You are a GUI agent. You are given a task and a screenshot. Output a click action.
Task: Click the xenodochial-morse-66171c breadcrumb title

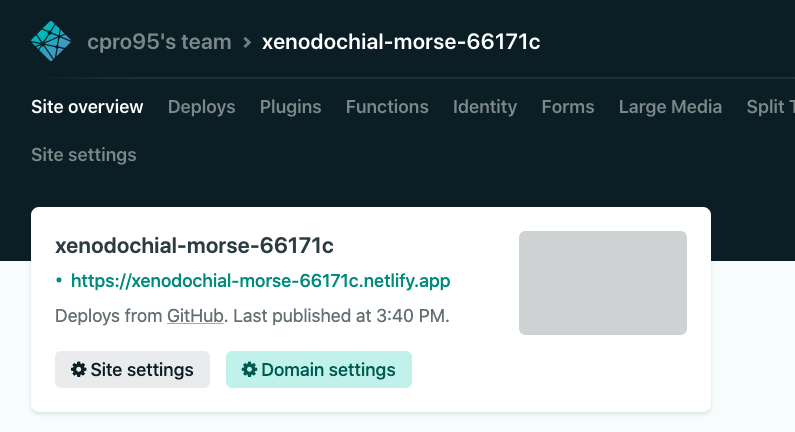pyautogui.click(x=401, y=42)
